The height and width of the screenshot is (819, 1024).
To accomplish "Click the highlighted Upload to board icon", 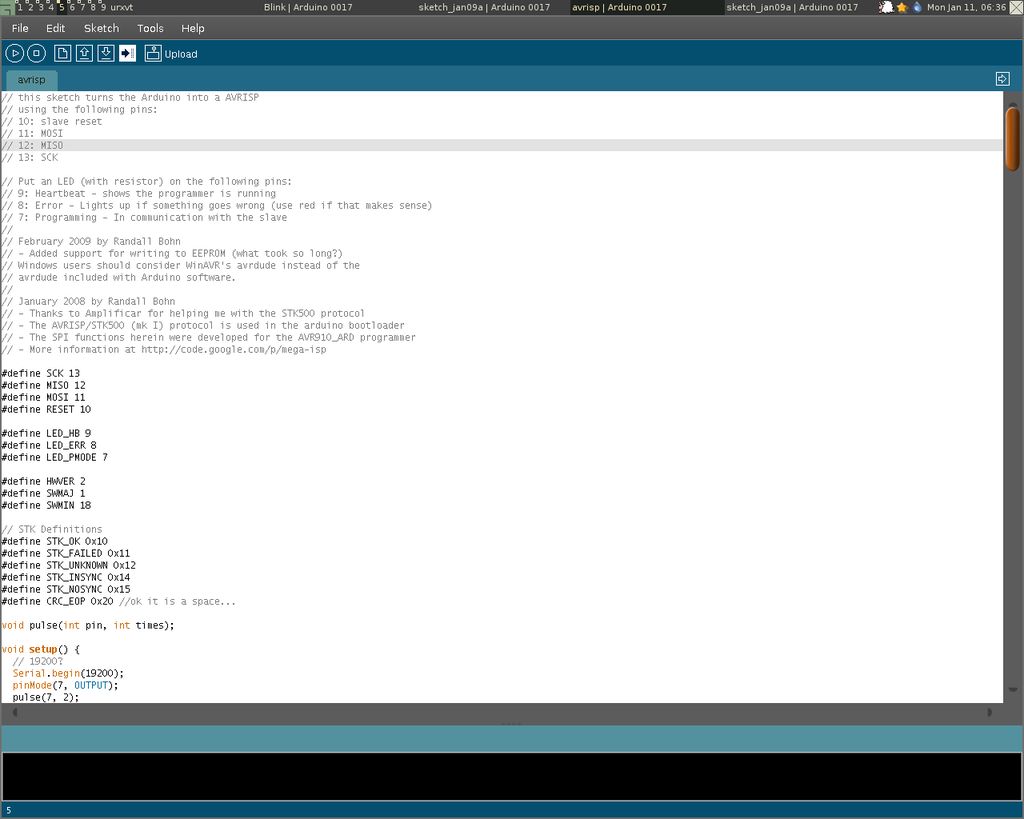I will [x=127, y=54].
